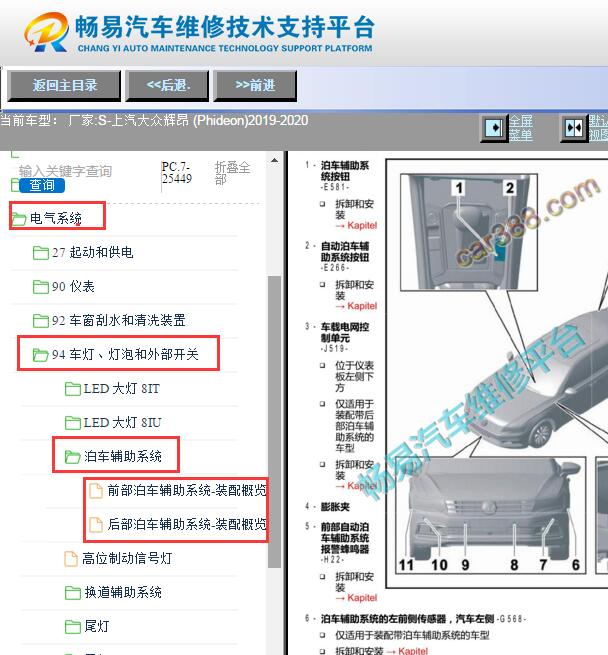Screen dimensions: 608x655
Task: Click the 当前车型 Phideon 2019-2020 text
Action: click(x=154, y=121)
